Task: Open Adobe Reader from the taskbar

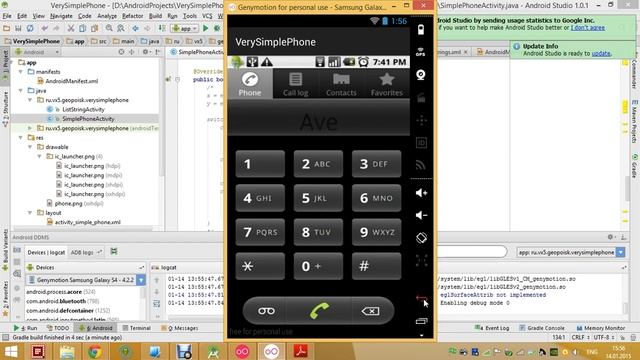Action: 301,351
